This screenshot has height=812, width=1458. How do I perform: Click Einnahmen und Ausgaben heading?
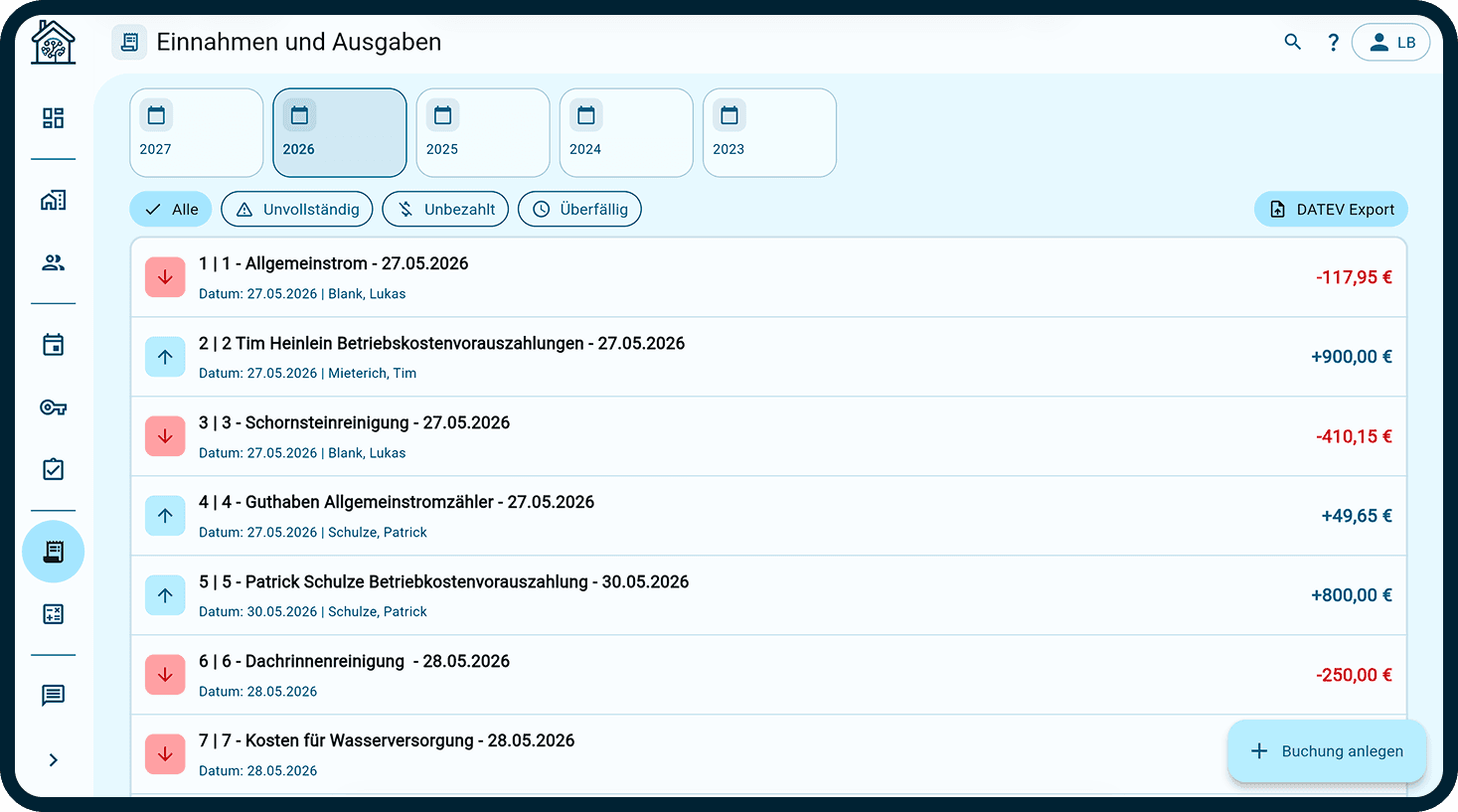(x=299, y=43)
